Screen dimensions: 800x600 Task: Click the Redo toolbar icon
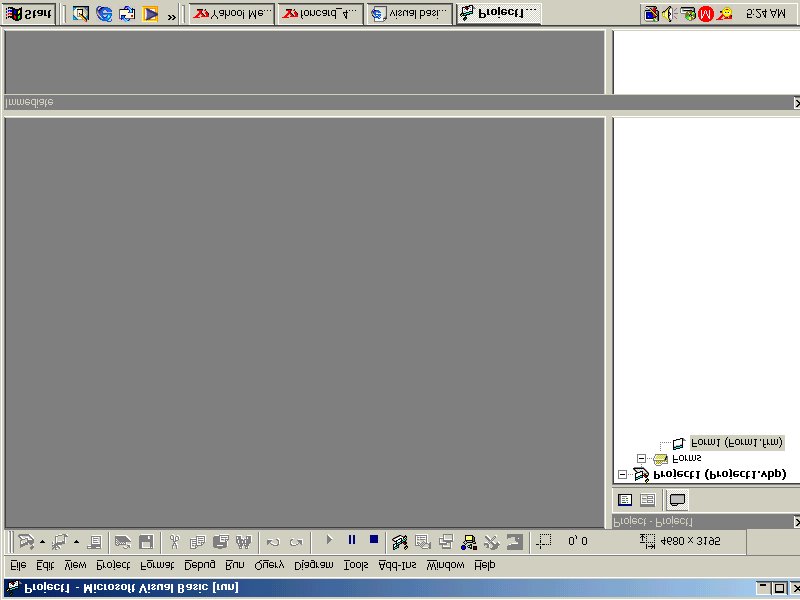296,542
